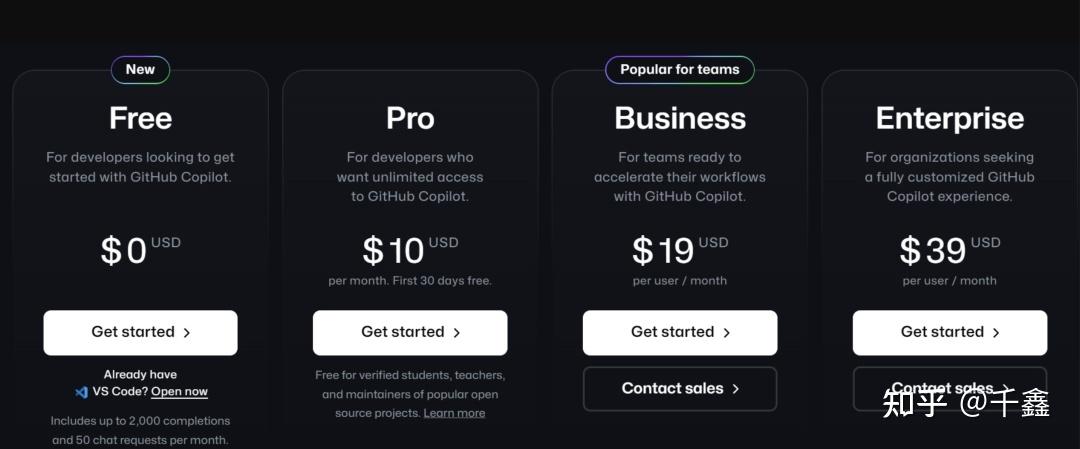
Task: Click the 'New' badge above Free
Action: (x=140, y=70)
